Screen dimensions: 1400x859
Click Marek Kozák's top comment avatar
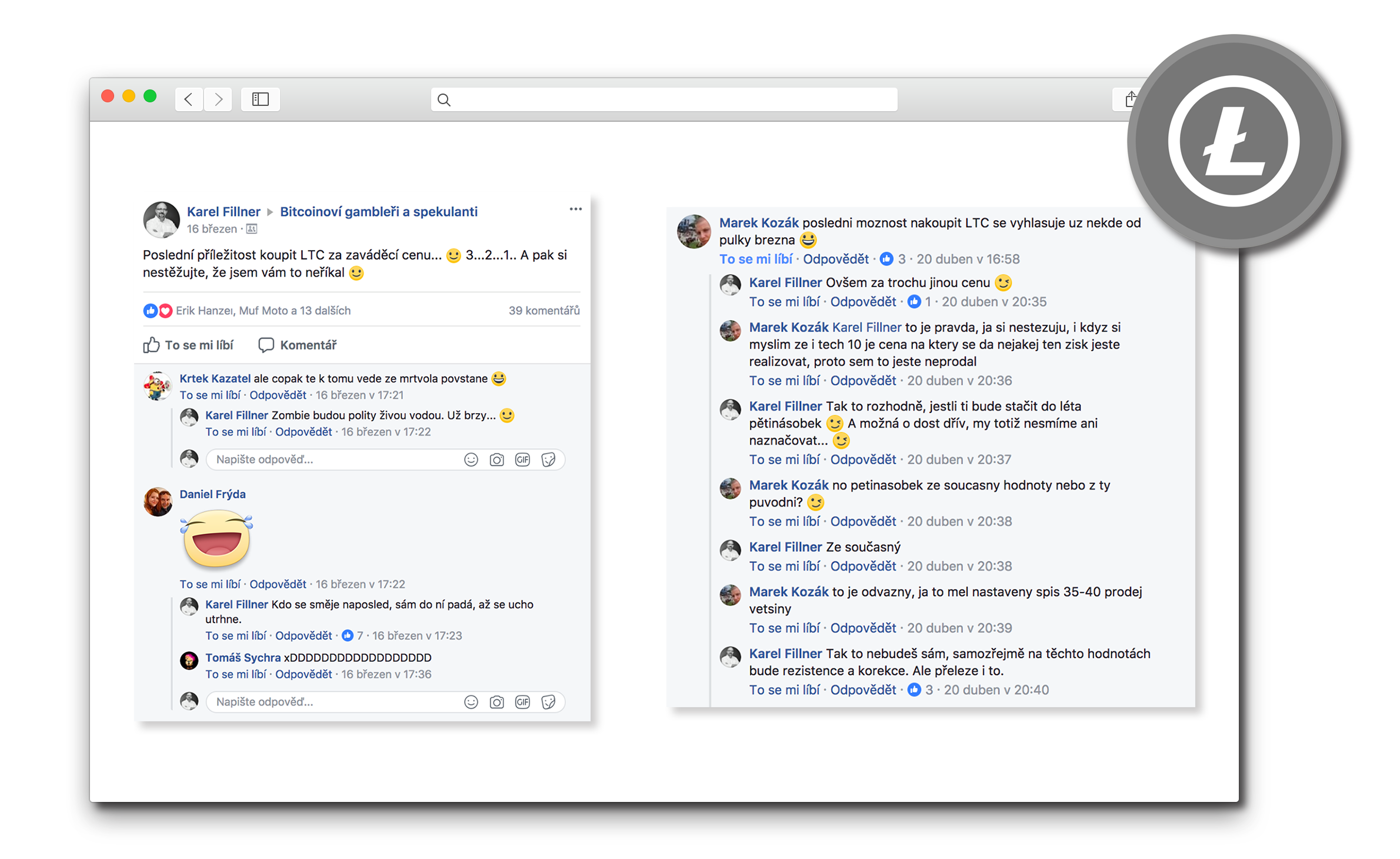coord(694,231)
